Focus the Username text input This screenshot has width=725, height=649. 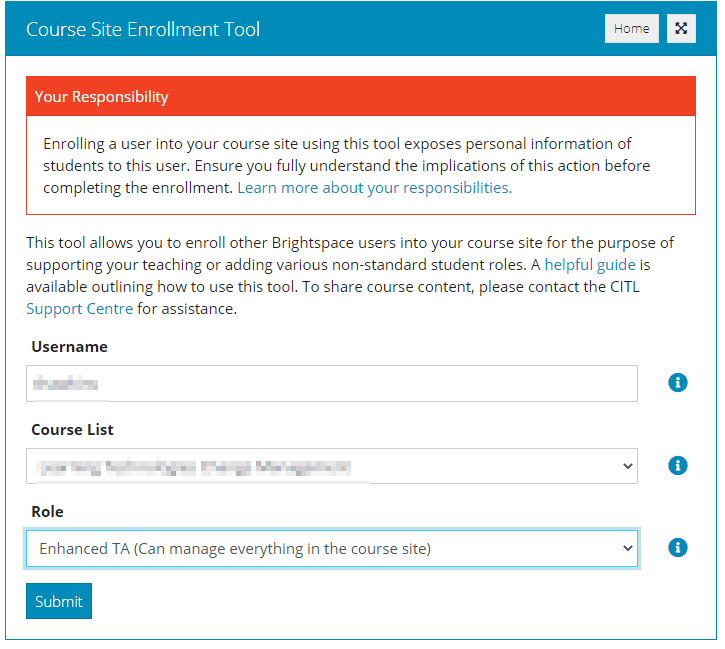point(332,383)
